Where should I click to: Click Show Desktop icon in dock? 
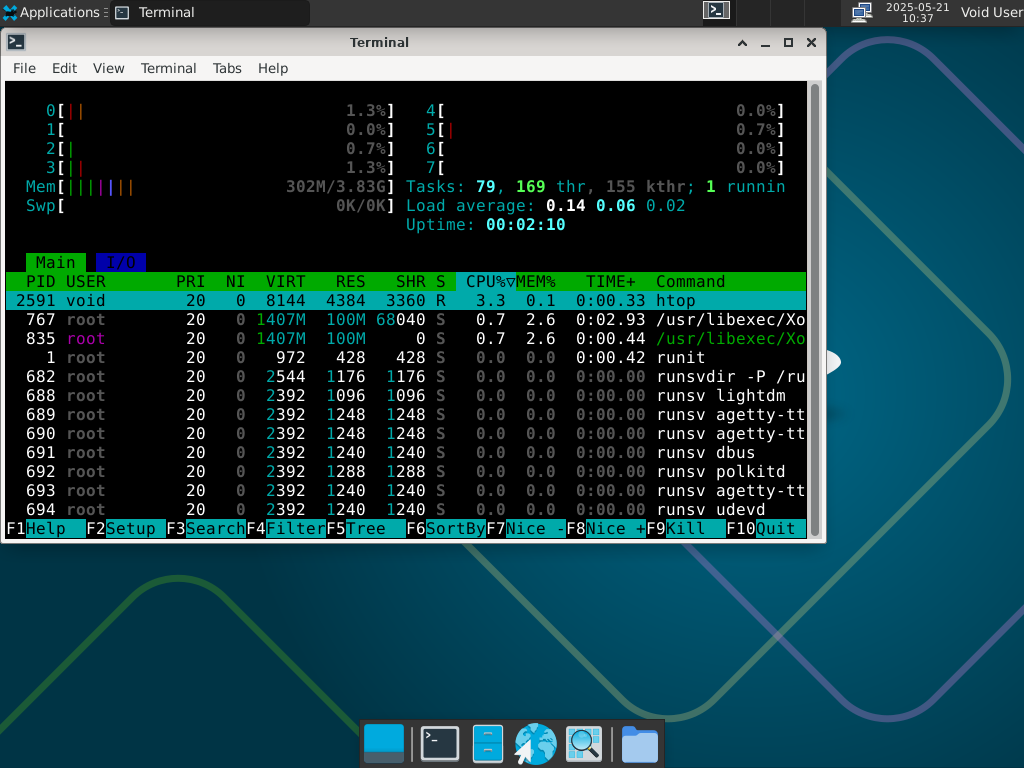pyautogui.click(x=383, y=744)
